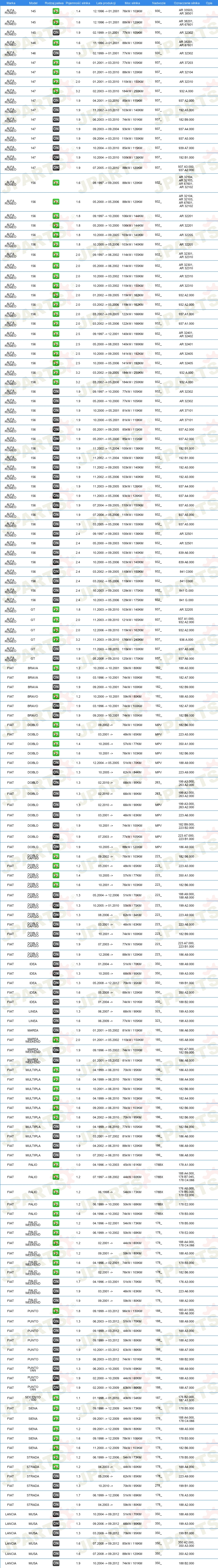Click the Pojemność silnika column header
The height and width of the screenshot is (1568, 218).
point(78,3)
